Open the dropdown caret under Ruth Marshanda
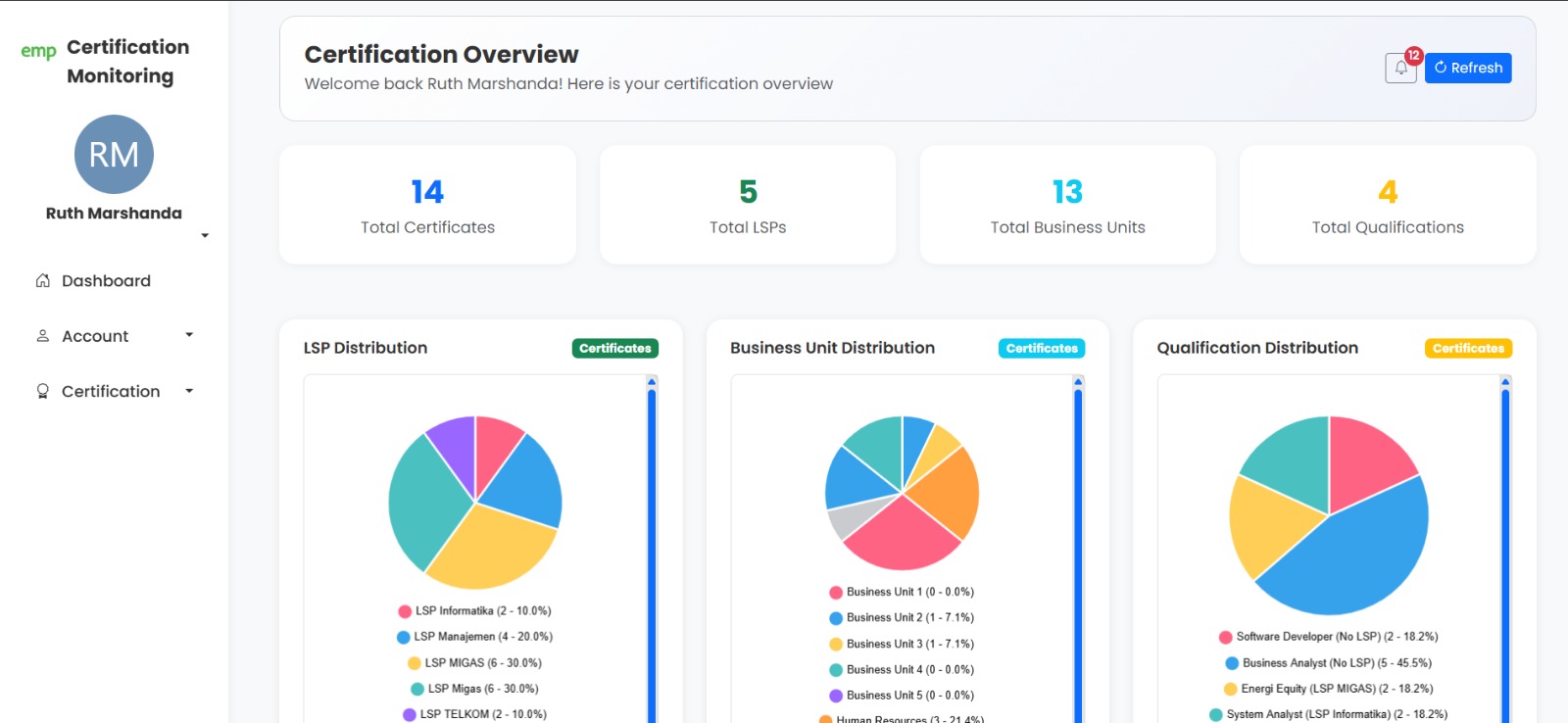This screenshot has height=723, width=1568. click(x=205, y=235)
